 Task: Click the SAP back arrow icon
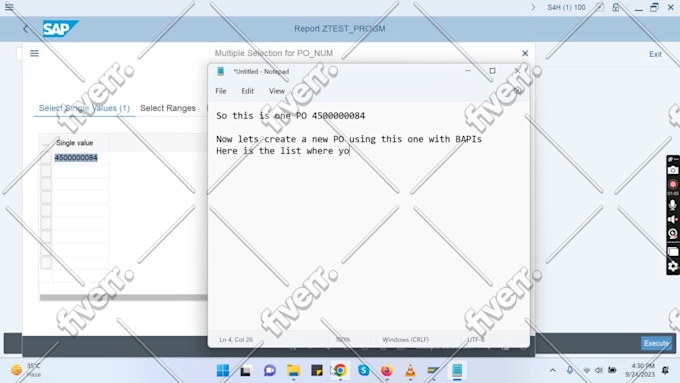click(x=26, y=29)
